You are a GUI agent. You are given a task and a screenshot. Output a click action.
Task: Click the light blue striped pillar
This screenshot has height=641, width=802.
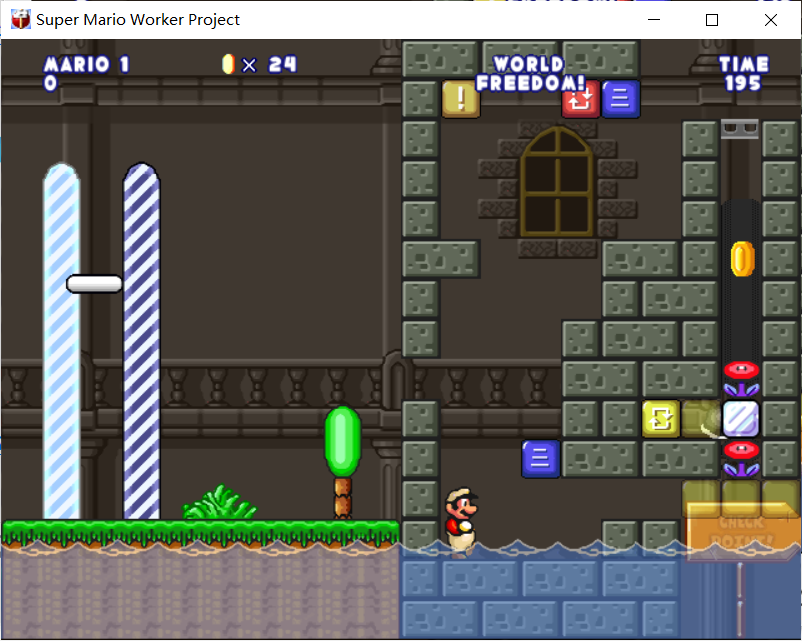pyautogui.click(x=61, y=341)
